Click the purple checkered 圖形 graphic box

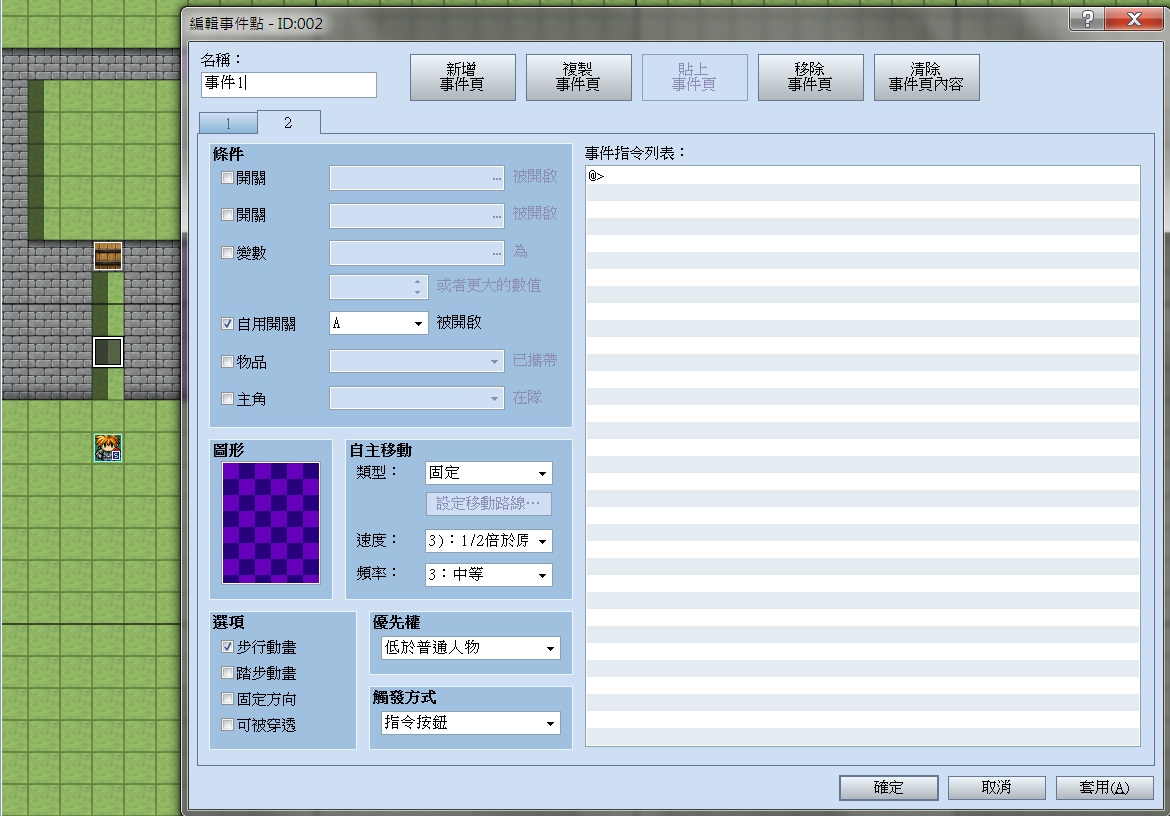271,523
